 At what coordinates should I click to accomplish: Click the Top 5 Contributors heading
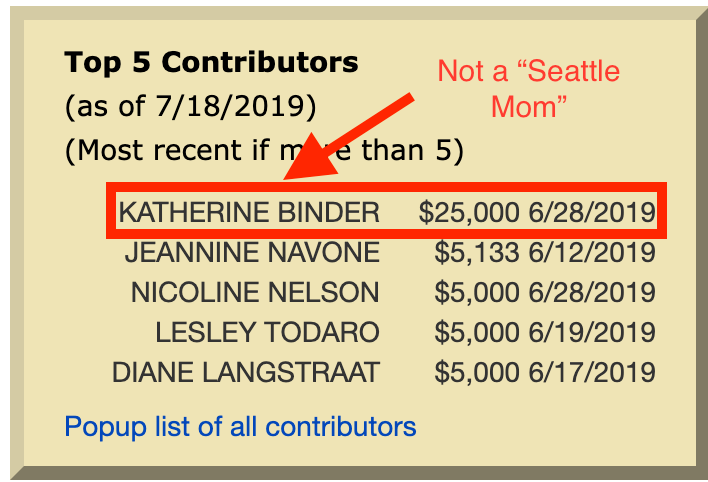click(211, 62)
